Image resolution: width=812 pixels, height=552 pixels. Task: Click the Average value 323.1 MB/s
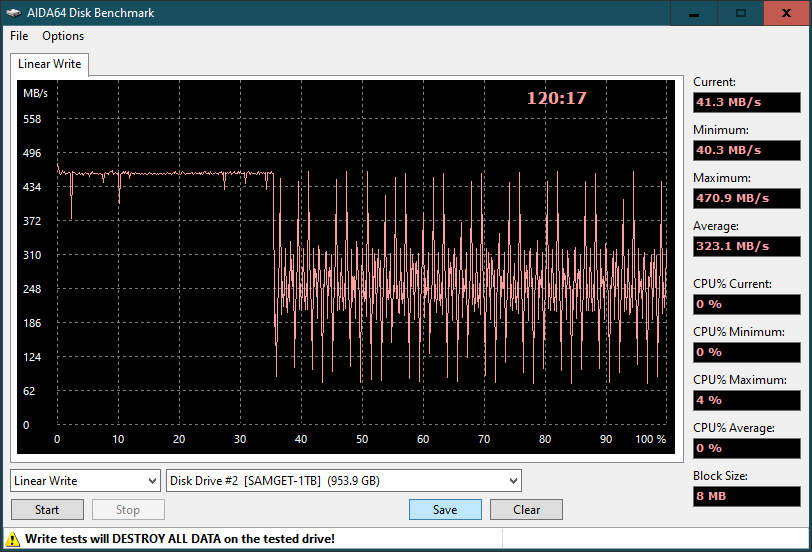(747, 246)
